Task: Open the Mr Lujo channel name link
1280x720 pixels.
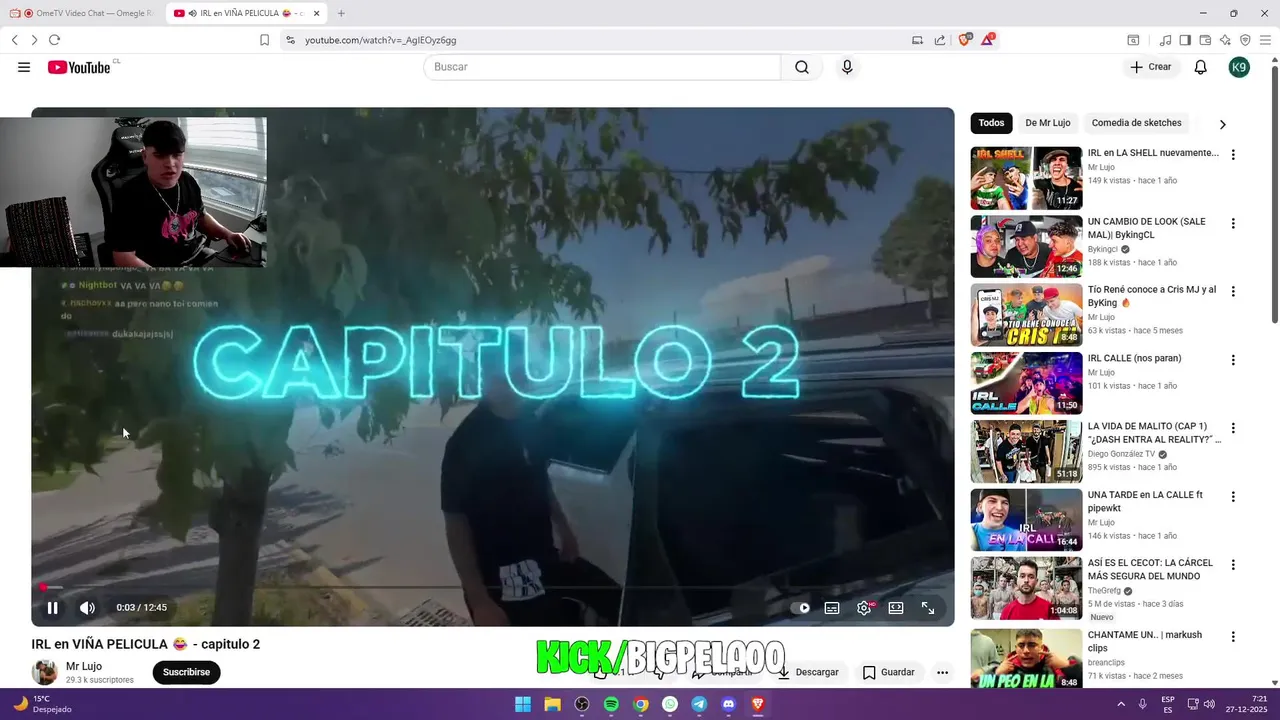Action: click(84, 666)
